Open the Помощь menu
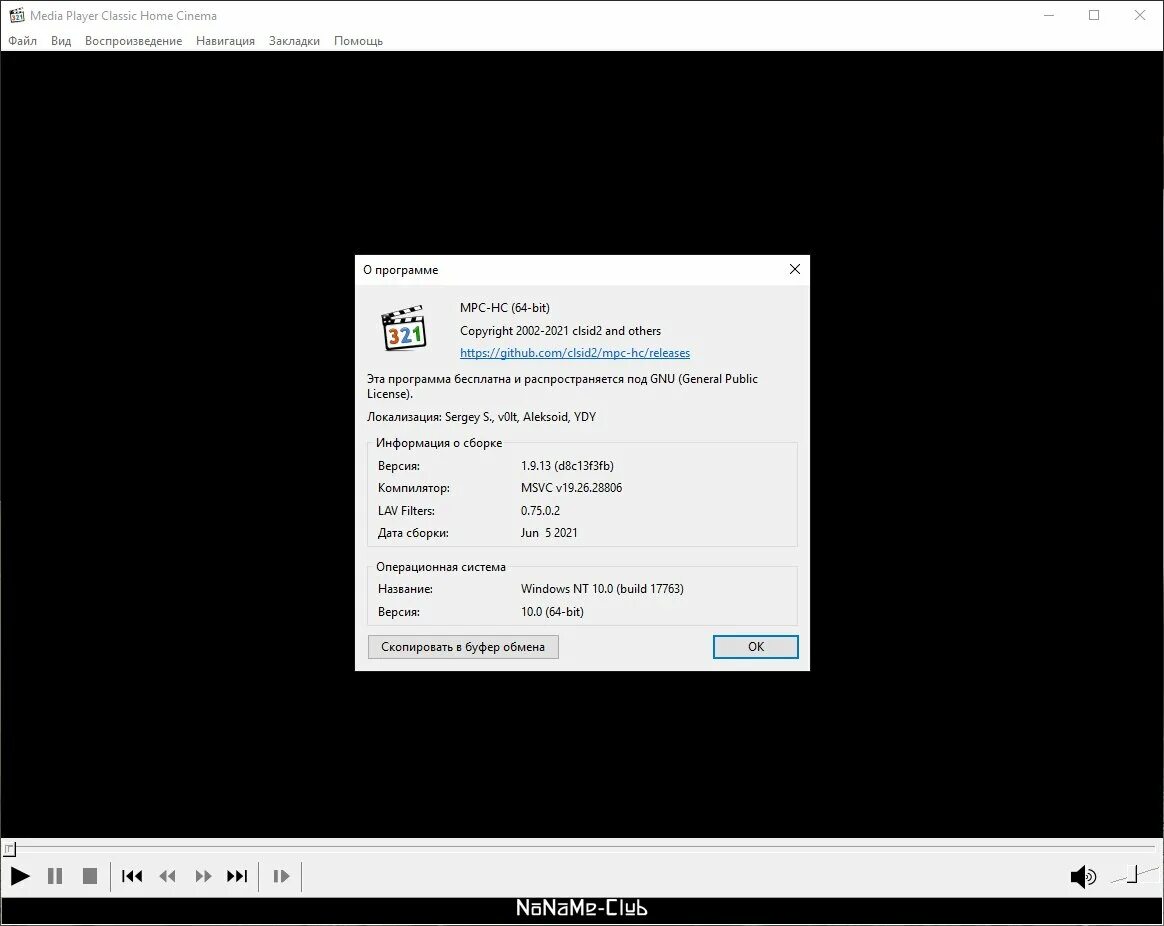The width and height of the screenshot is (1164, 926). click(359, 41)
